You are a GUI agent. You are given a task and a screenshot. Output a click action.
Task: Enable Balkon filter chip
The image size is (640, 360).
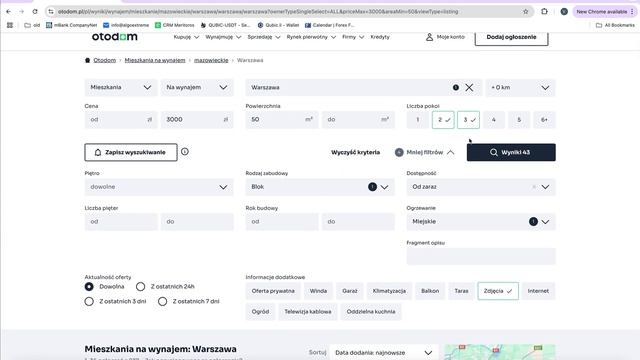tap(430, 291)
